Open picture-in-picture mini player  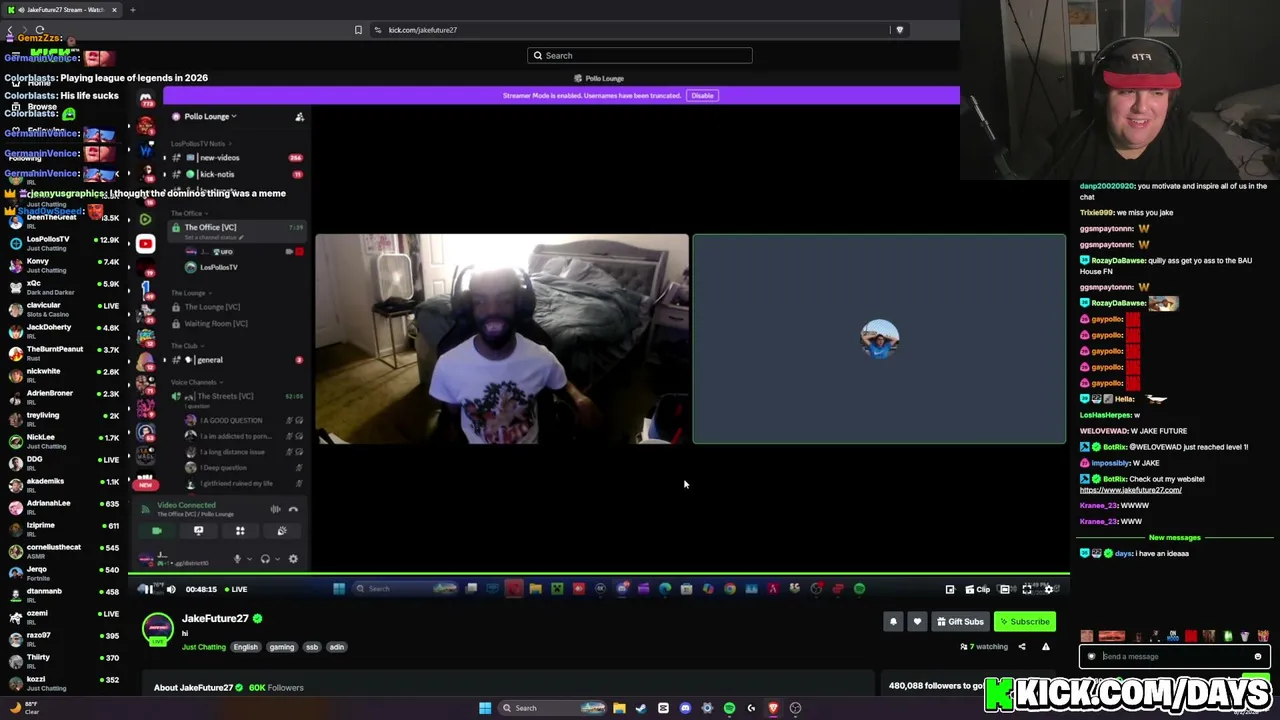tap(950, 589)
